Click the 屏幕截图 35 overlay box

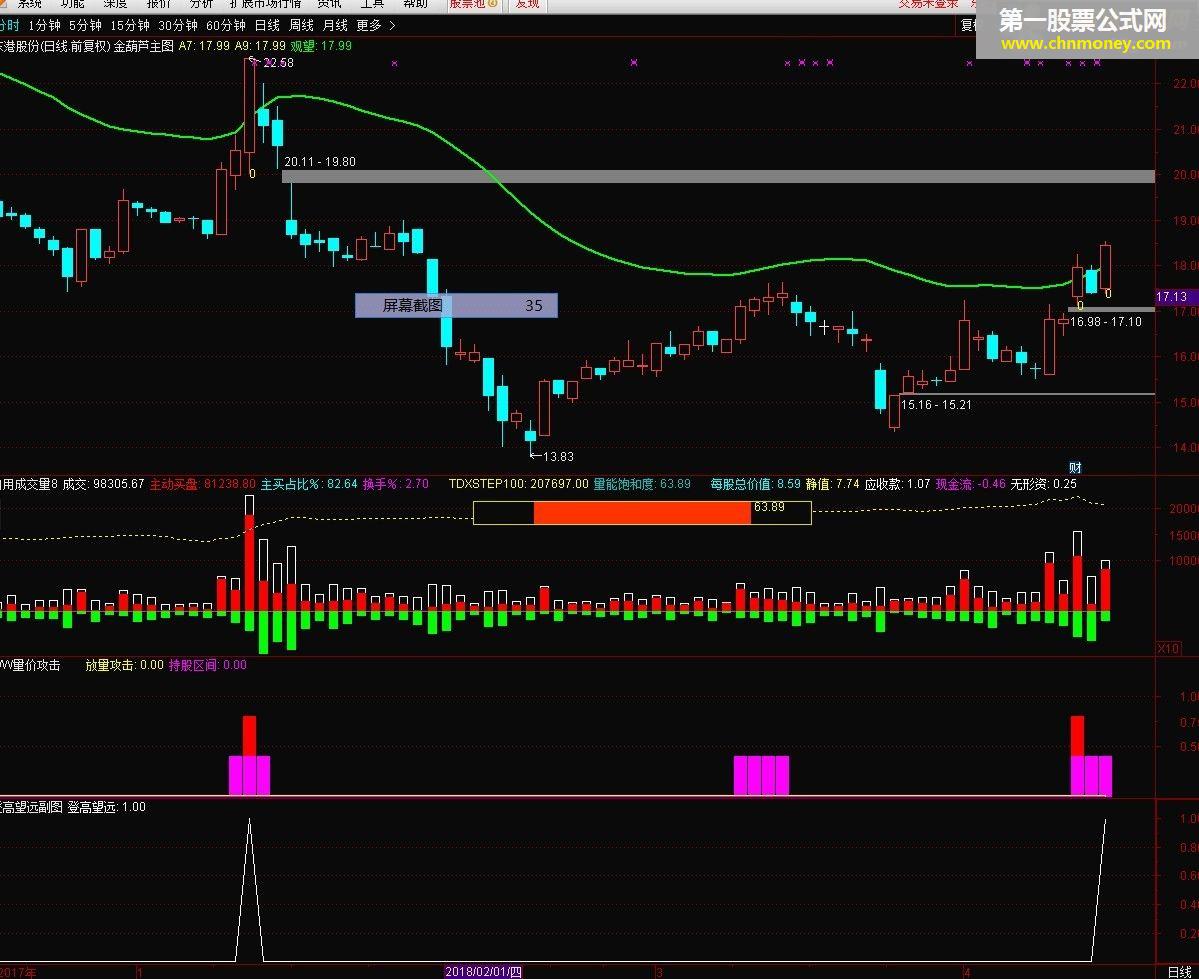[457, 305]
